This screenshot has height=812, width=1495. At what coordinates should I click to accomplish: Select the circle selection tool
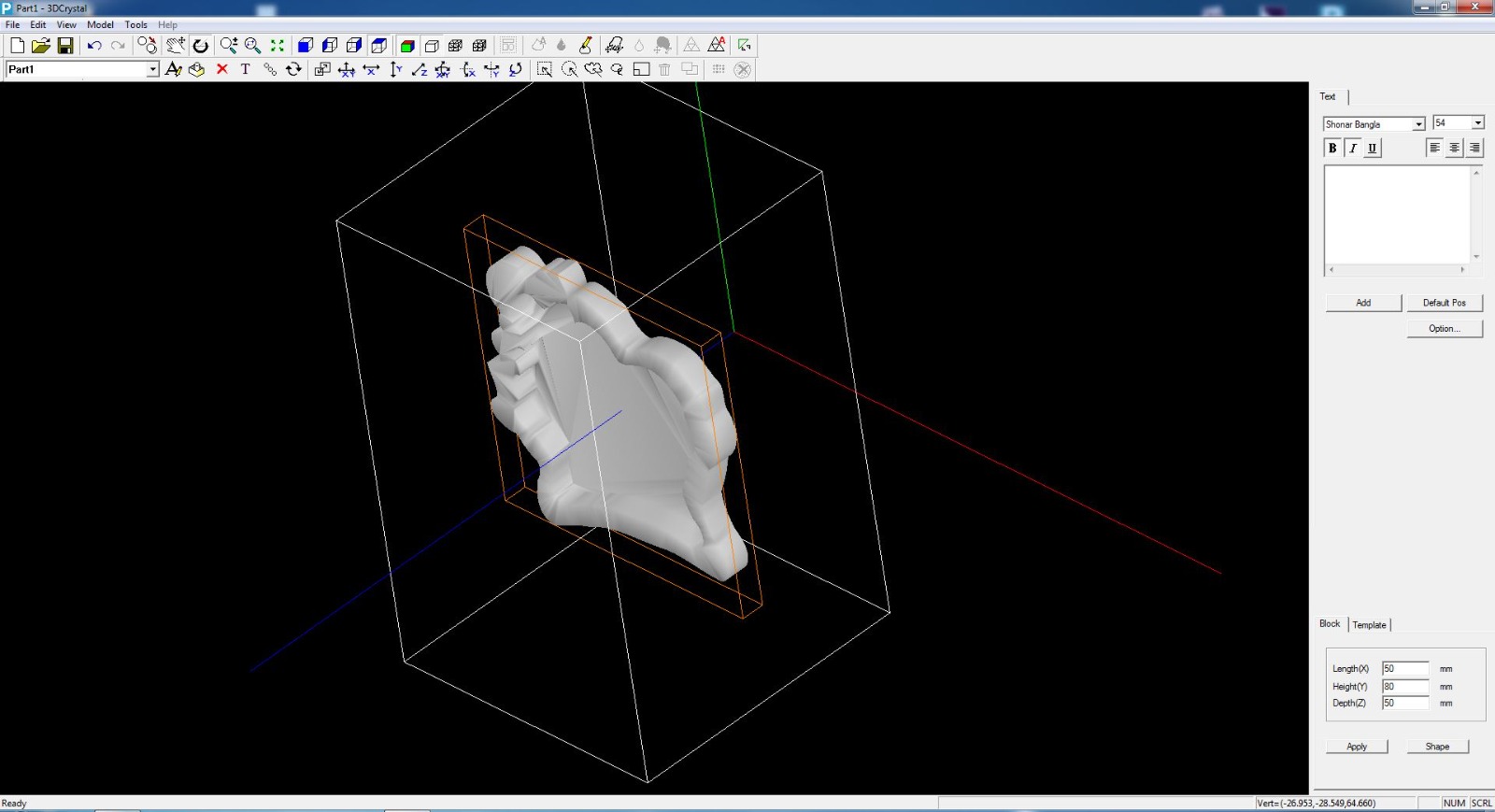click(x=569, y=69)
